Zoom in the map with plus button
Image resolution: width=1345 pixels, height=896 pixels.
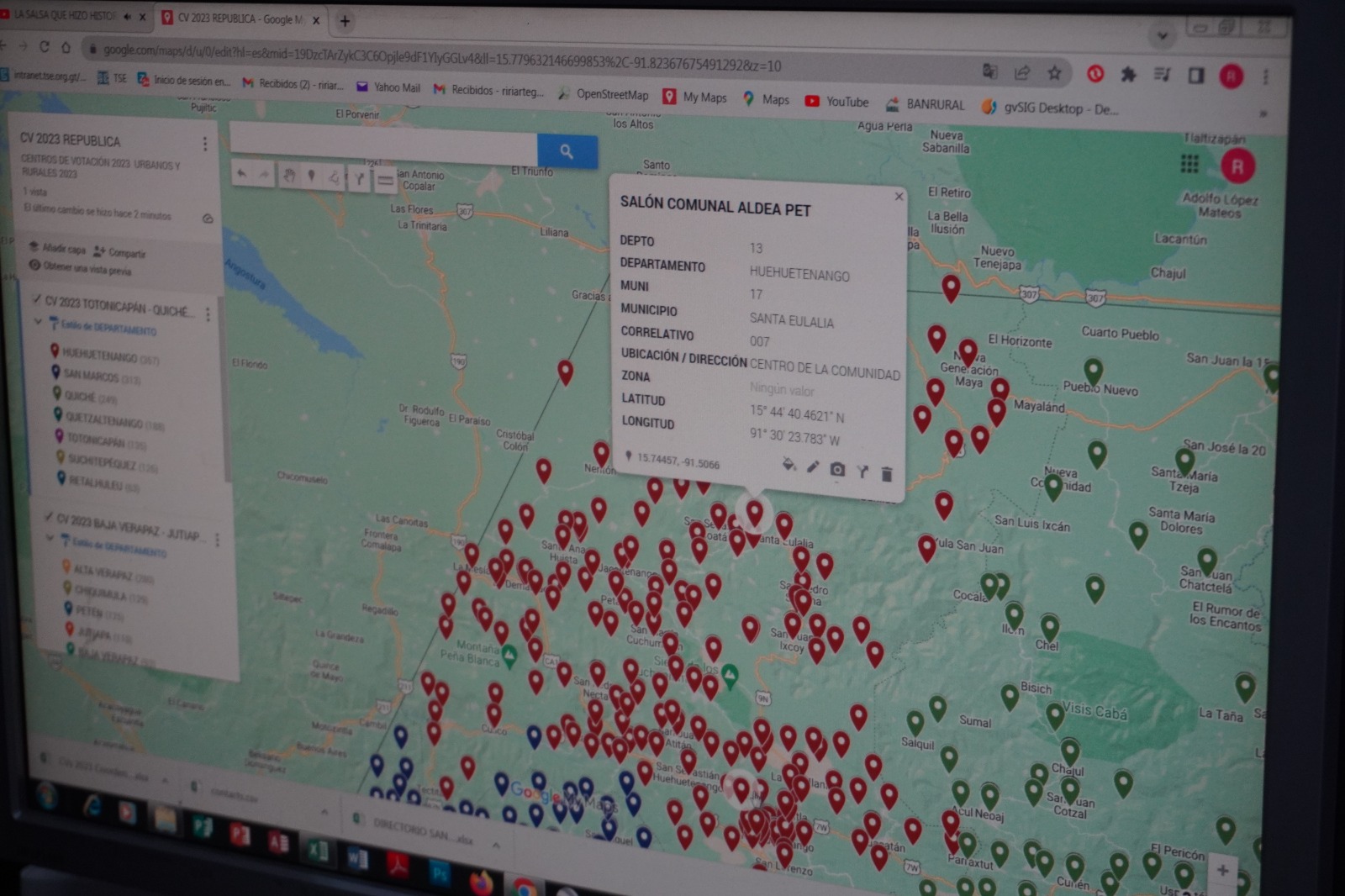(x=1222, y=870)
